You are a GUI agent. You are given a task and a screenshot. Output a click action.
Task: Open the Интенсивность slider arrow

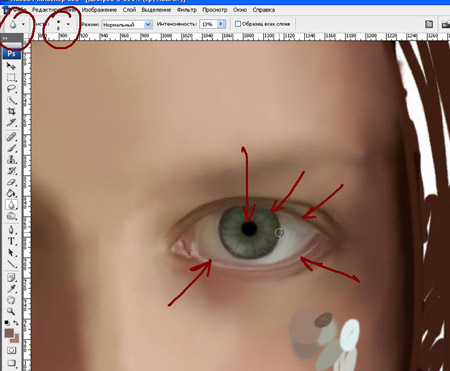221,24
